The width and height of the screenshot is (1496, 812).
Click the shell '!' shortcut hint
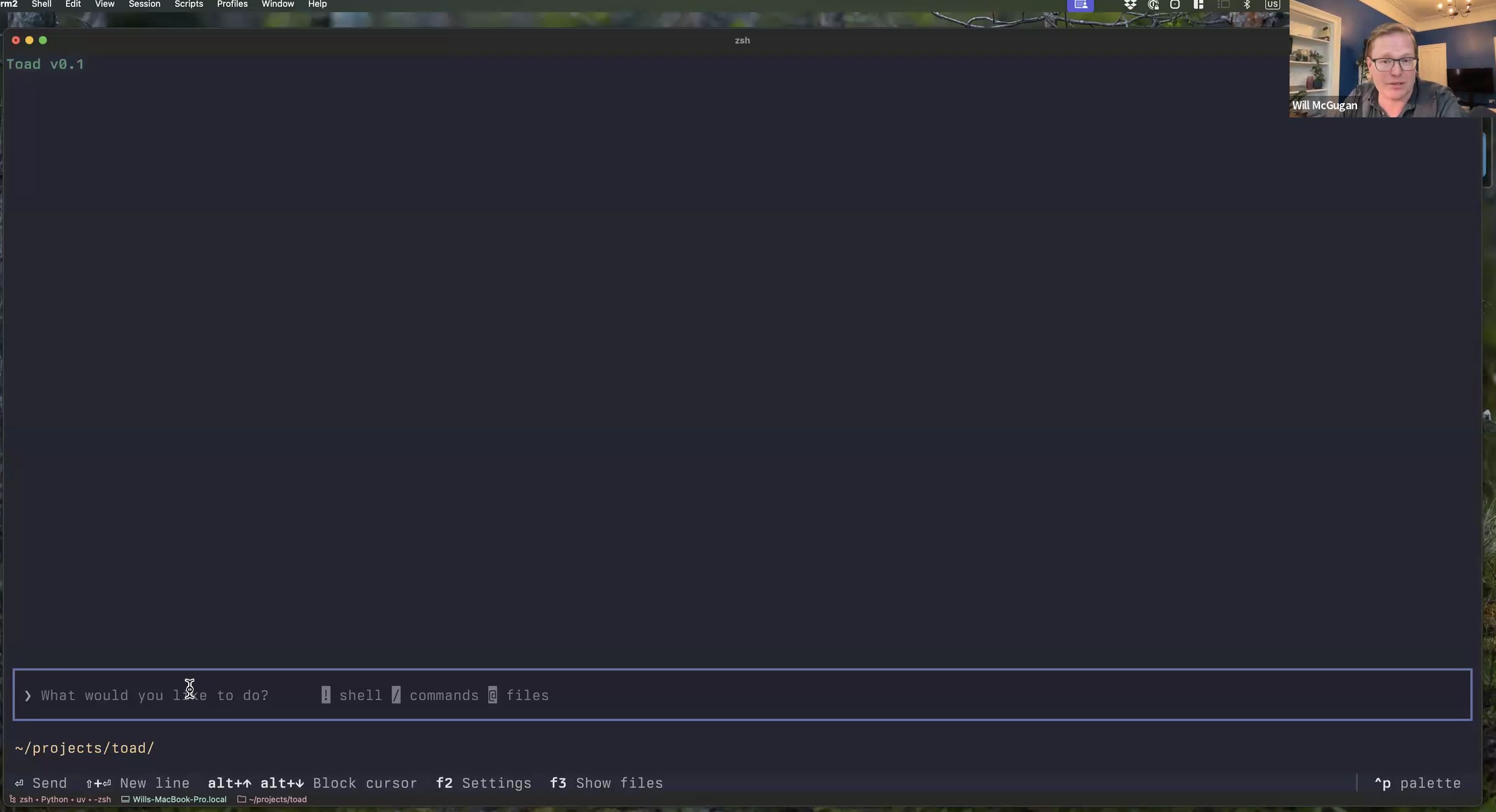[326, 695]
